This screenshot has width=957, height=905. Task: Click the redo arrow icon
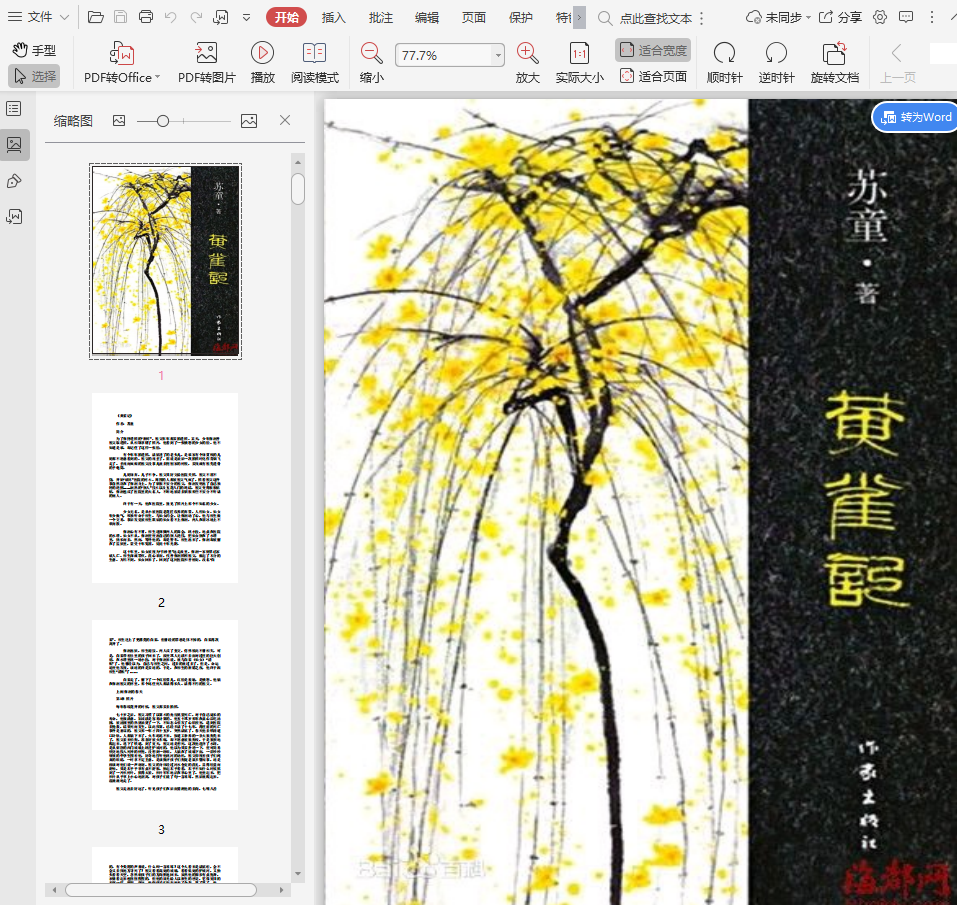196,17
